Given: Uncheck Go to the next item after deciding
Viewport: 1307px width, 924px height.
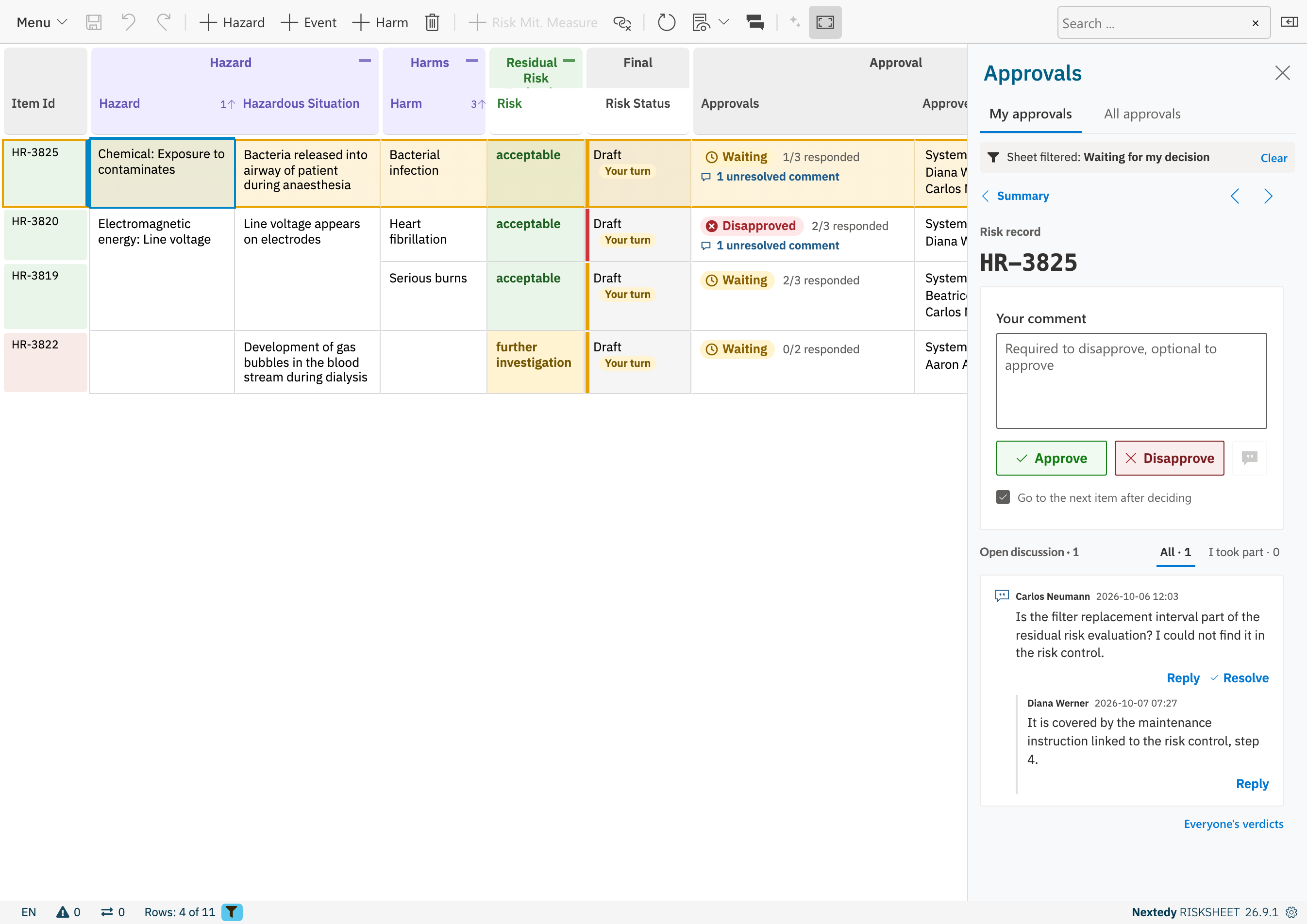Looking at the screenshot, I should click(1003, 497).
